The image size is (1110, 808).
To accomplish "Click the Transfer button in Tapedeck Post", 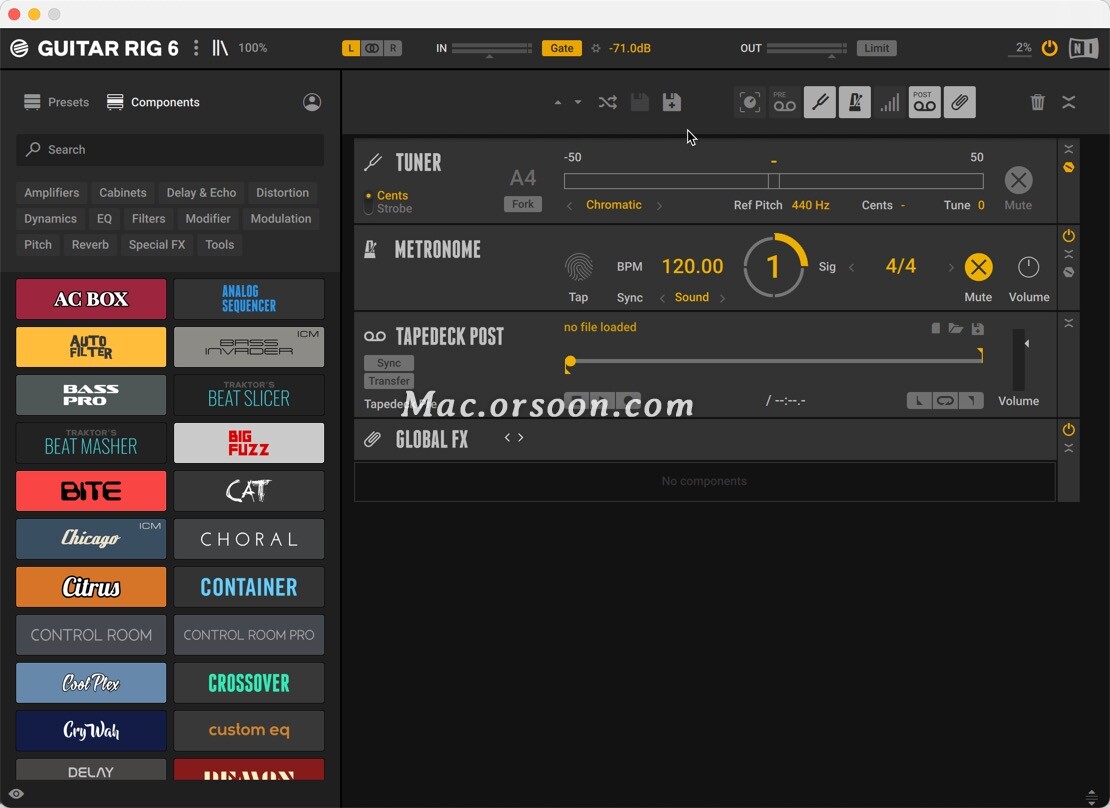I will (389, 381).
